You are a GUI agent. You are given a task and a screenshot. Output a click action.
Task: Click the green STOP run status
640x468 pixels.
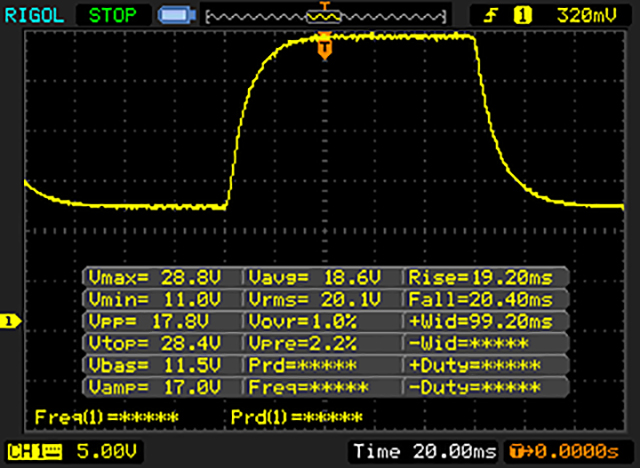point(112,16)
